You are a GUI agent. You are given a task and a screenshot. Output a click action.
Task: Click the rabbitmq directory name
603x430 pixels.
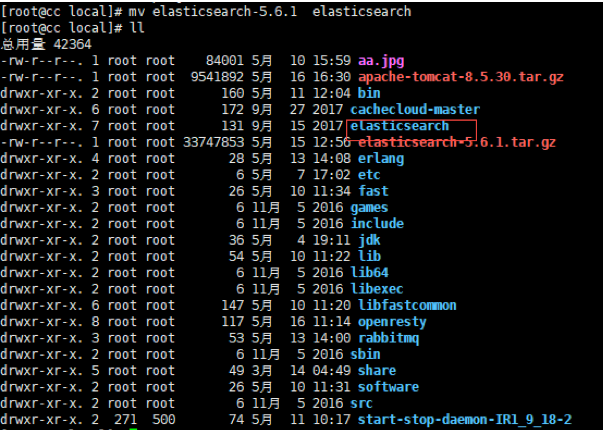pyautogui.click(x=388, y=338)
